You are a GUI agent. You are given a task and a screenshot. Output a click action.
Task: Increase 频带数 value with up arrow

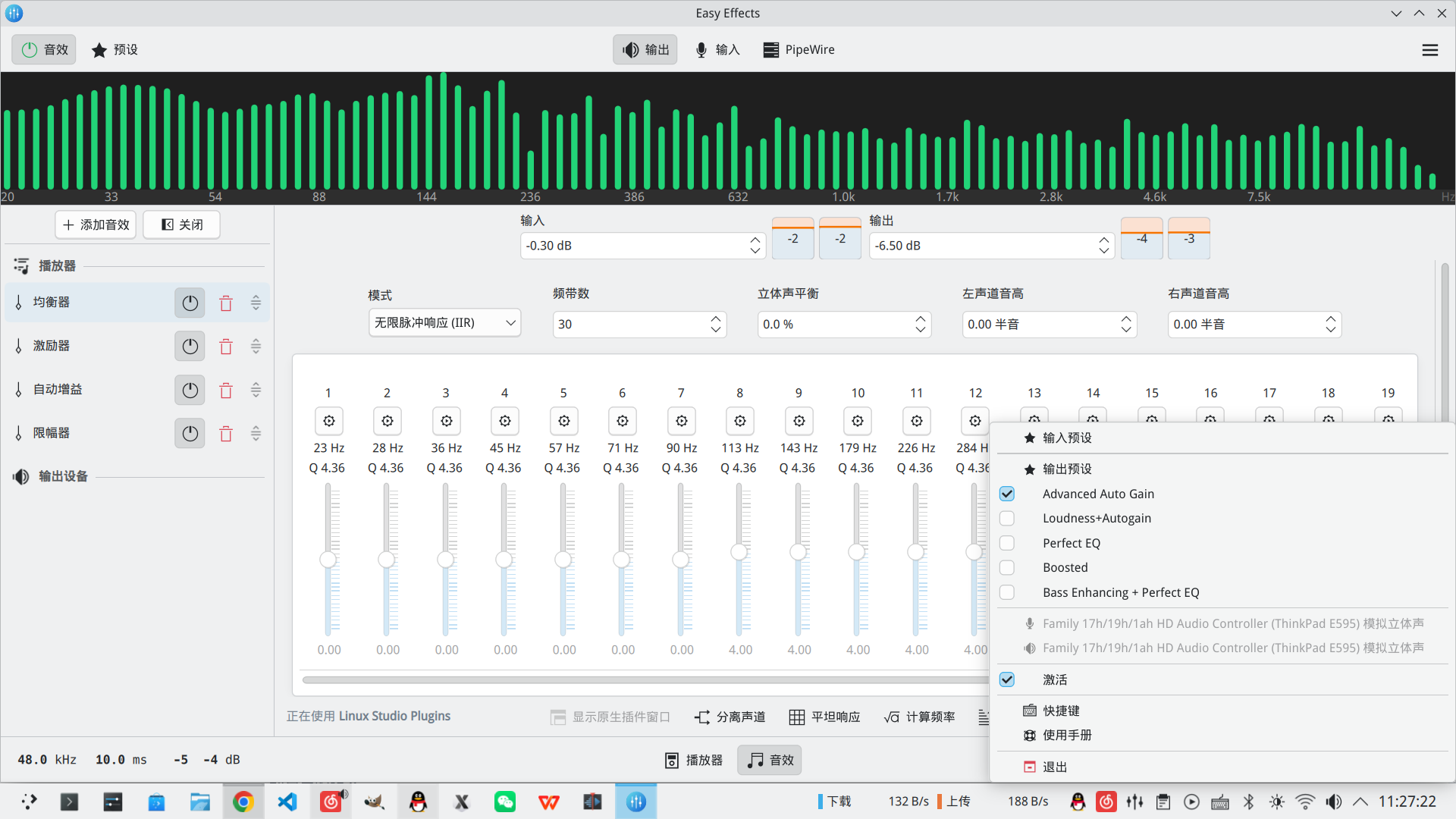pyautogui.click(x=716, y=318)
